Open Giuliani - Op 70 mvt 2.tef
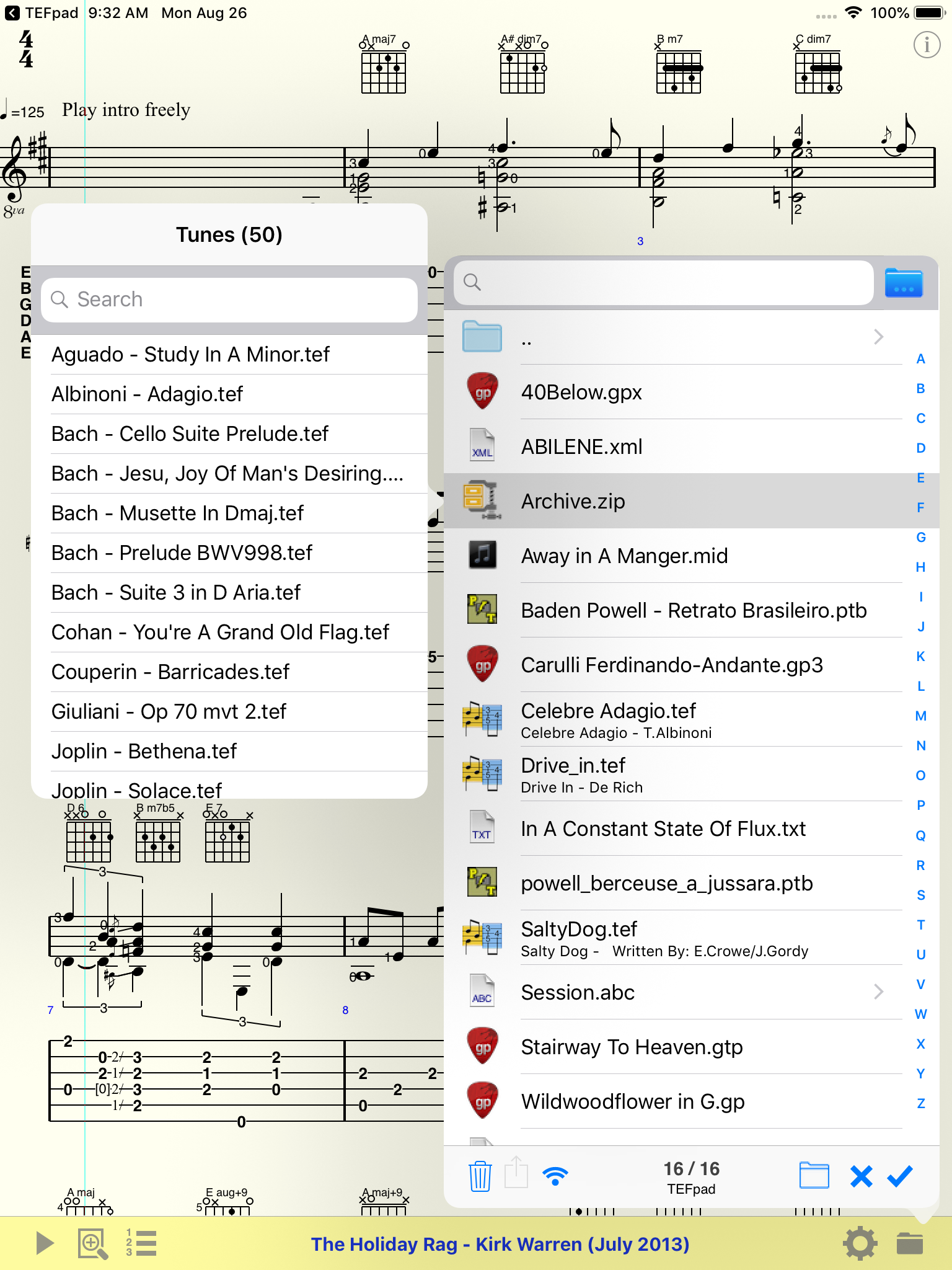This screenshot has height=1270, width=952. (x=229, y=712)
